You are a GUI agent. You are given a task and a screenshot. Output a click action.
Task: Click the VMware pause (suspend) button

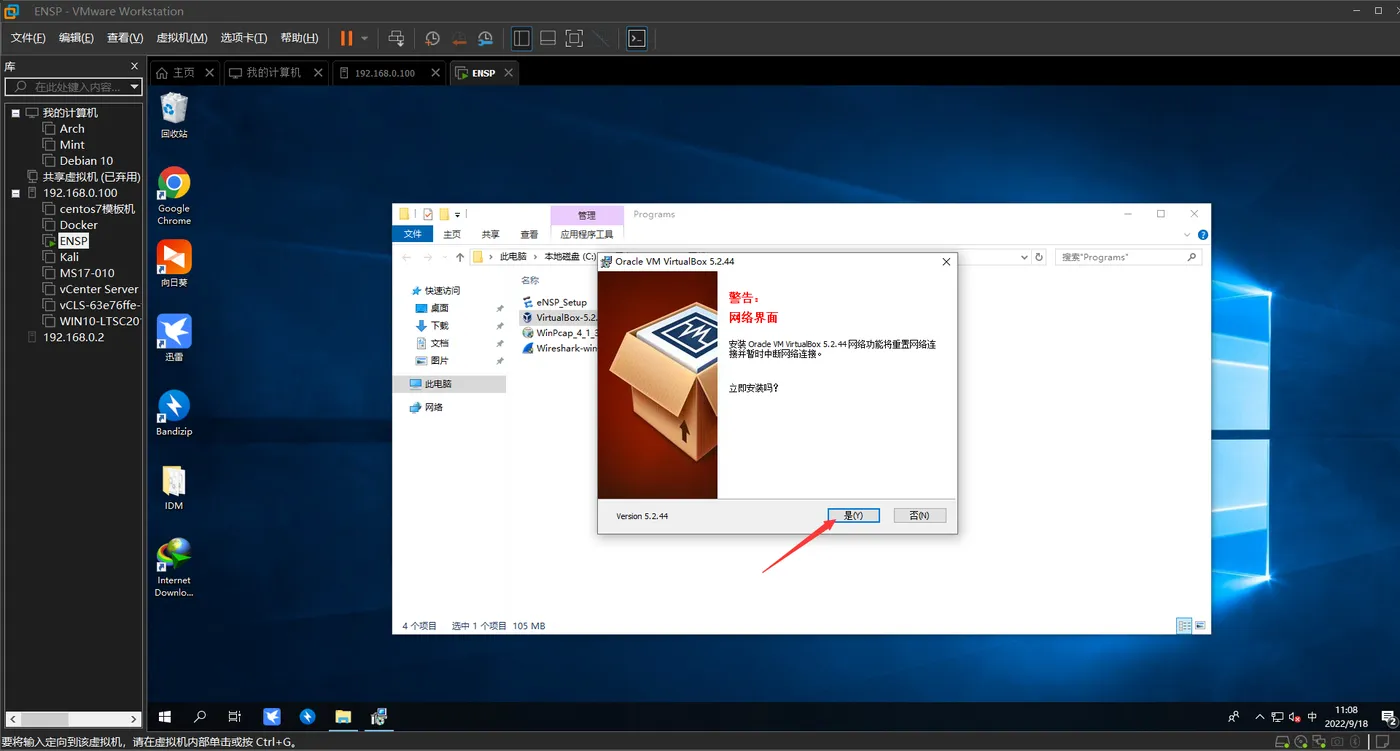(346, 38)
